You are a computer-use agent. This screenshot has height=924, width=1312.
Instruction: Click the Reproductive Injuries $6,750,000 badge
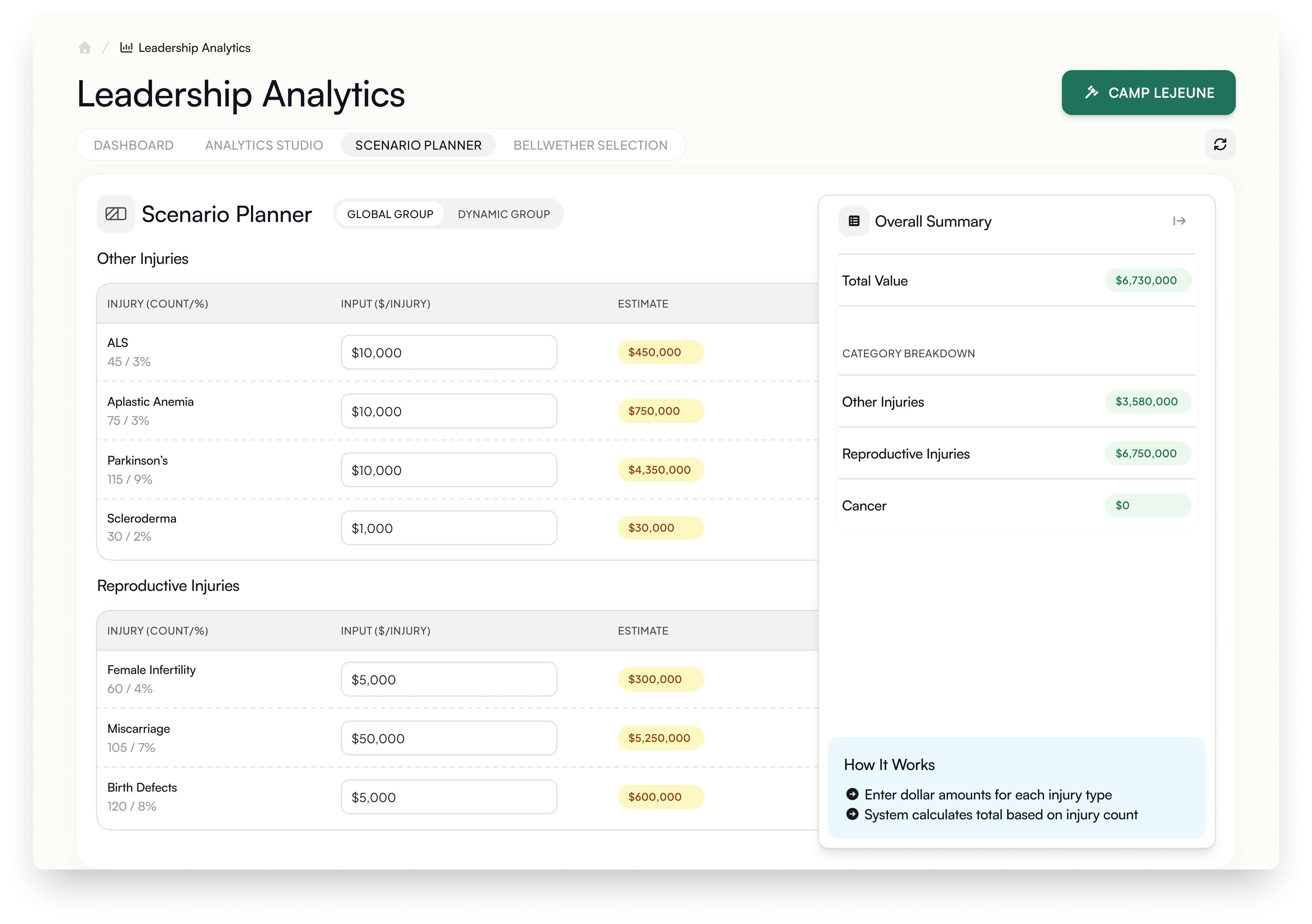pos(1148,454)
